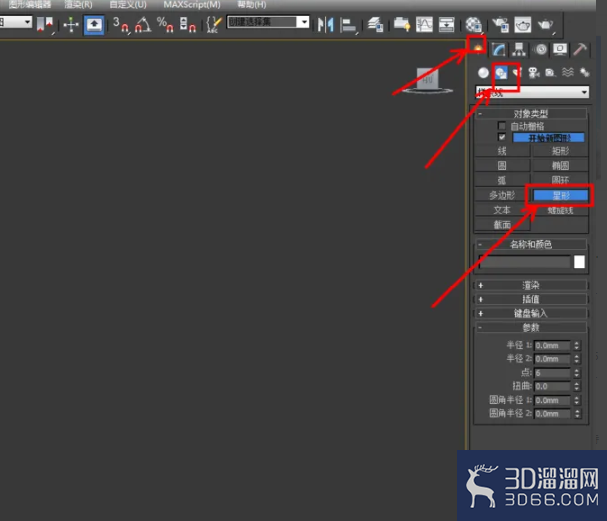Screen dimensions: 607x521
Task: Open the truncated dropdown at toolbar left
Action: pyautogui.click(x=15, y=22)
